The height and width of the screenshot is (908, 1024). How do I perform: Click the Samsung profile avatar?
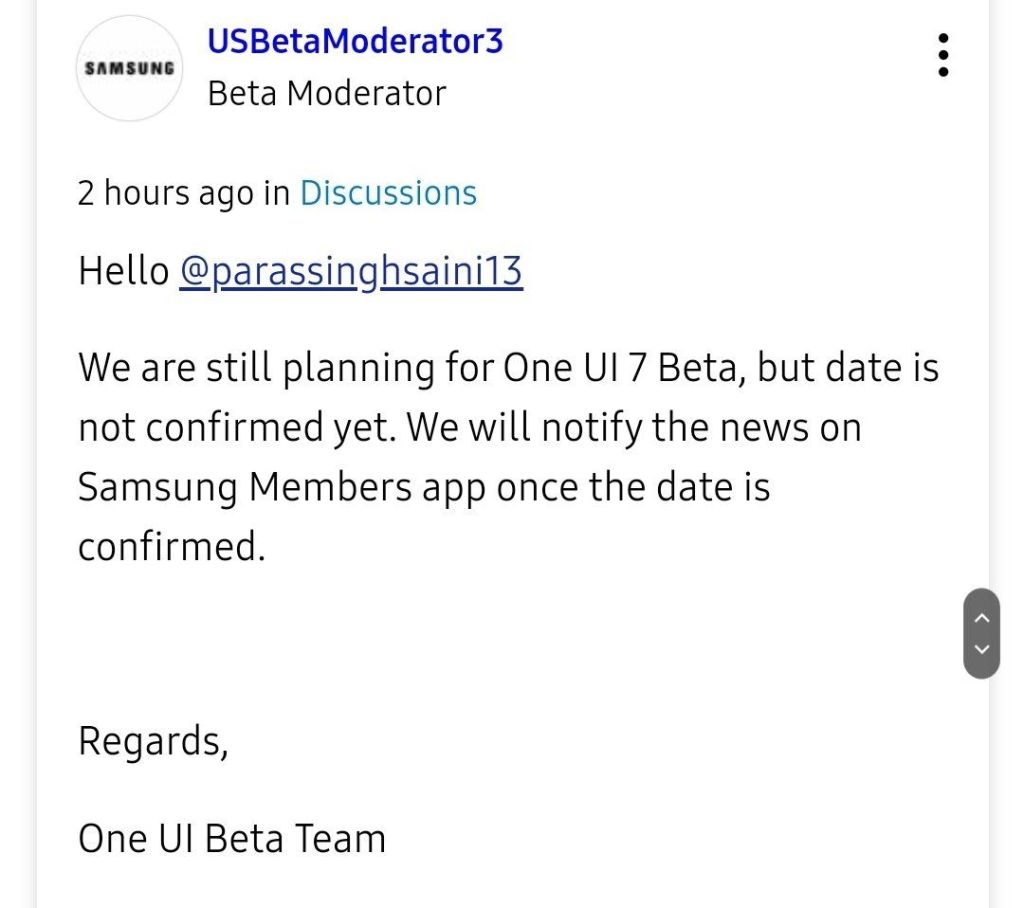point(129,69)
